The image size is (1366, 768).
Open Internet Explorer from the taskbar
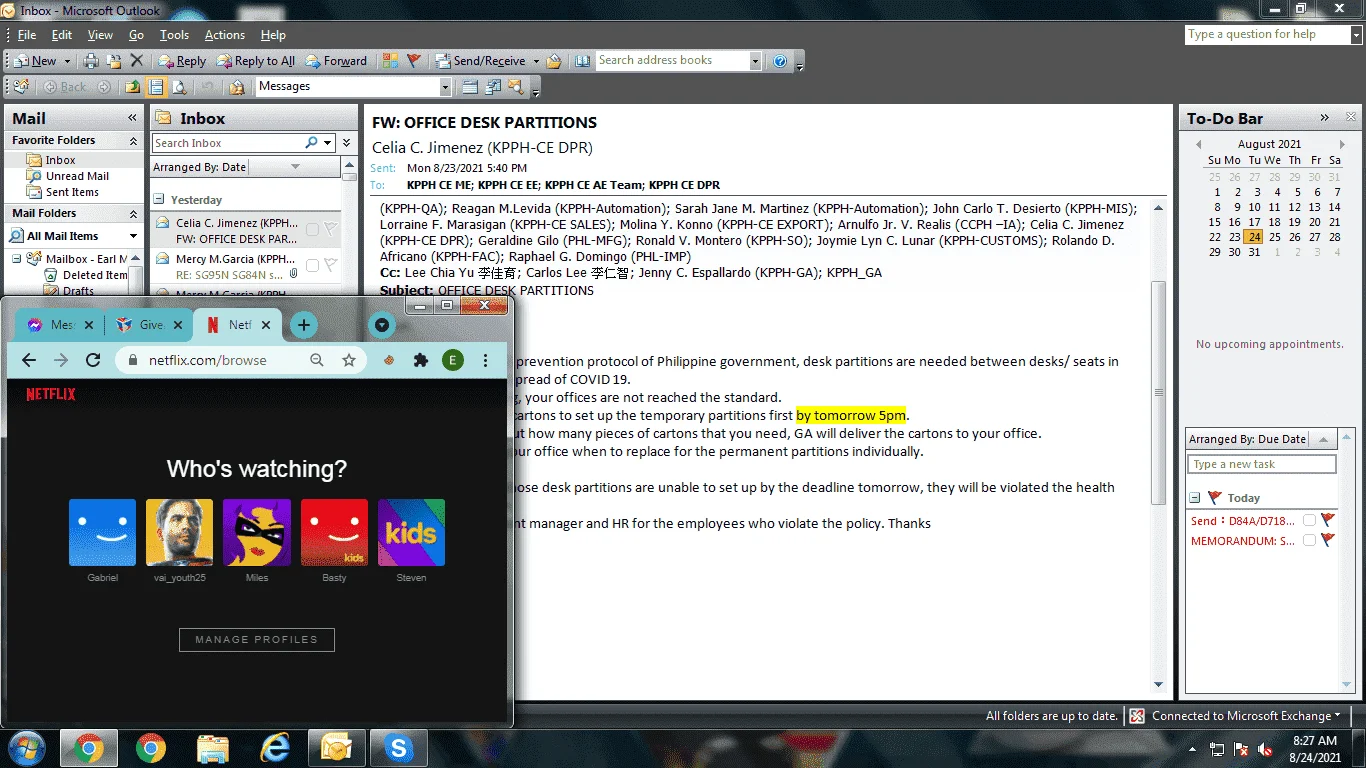point(275,748)
